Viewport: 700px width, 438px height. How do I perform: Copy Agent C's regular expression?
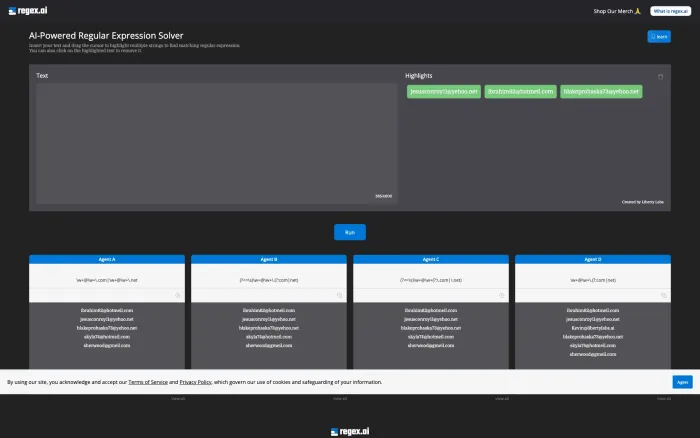pos(501,296)
